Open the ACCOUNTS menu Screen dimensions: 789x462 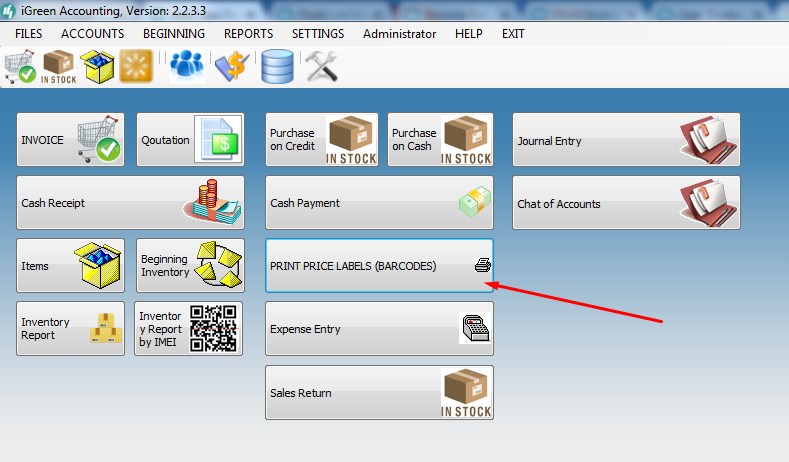(93, 34)
